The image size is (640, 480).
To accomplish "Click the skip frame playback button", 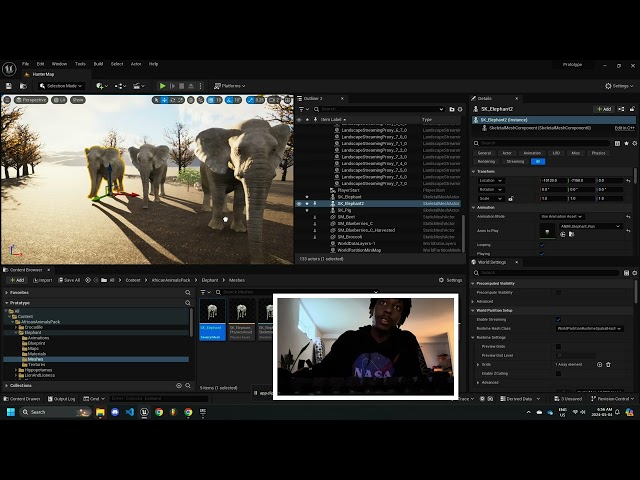I will tap(172, 86).
